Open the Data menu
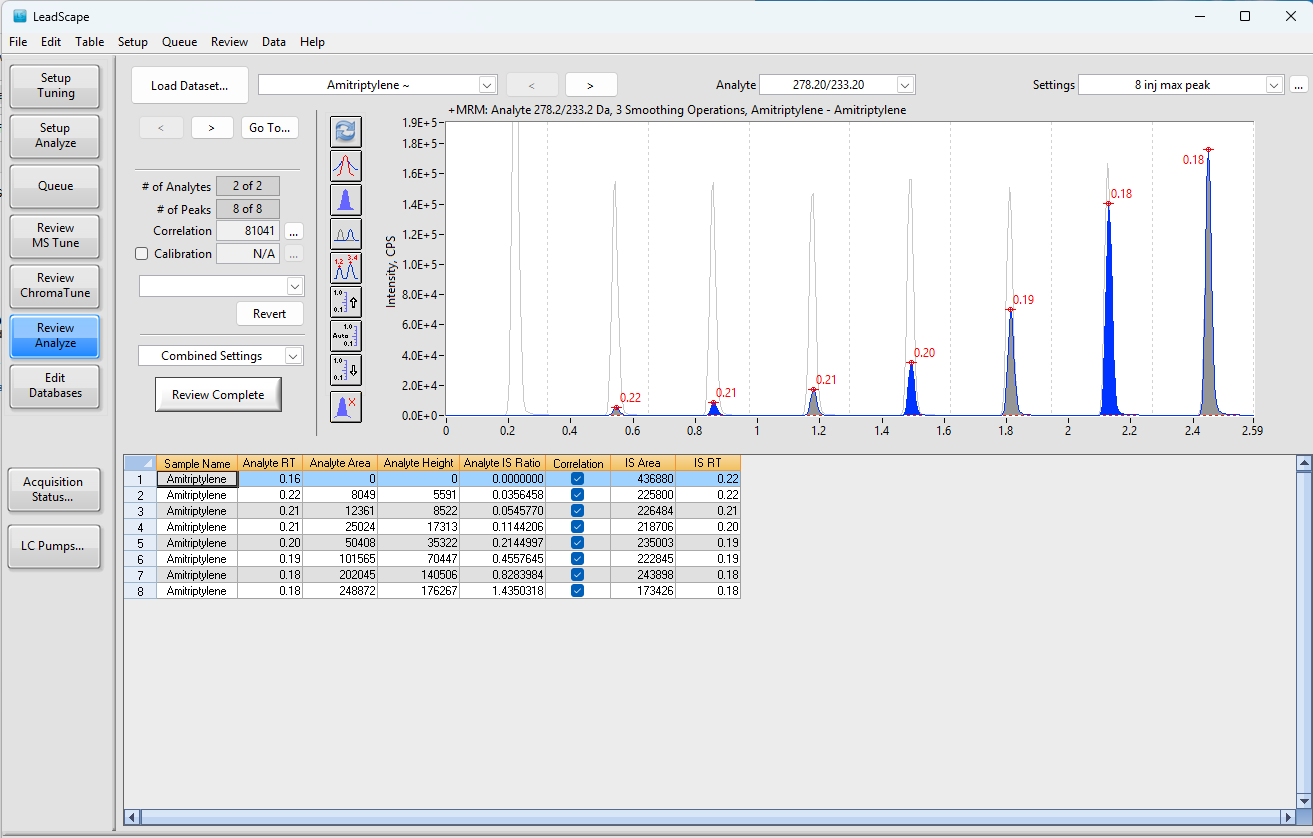Viewport: 1313px width, 838px height. [x=274, y=42]
